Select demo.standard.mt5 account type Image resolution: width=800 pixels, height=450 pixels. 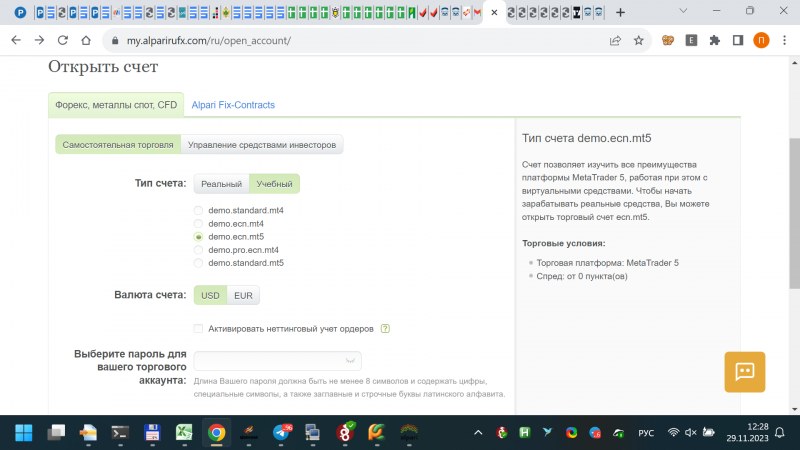pyautogui.click(x=198, y=263)
